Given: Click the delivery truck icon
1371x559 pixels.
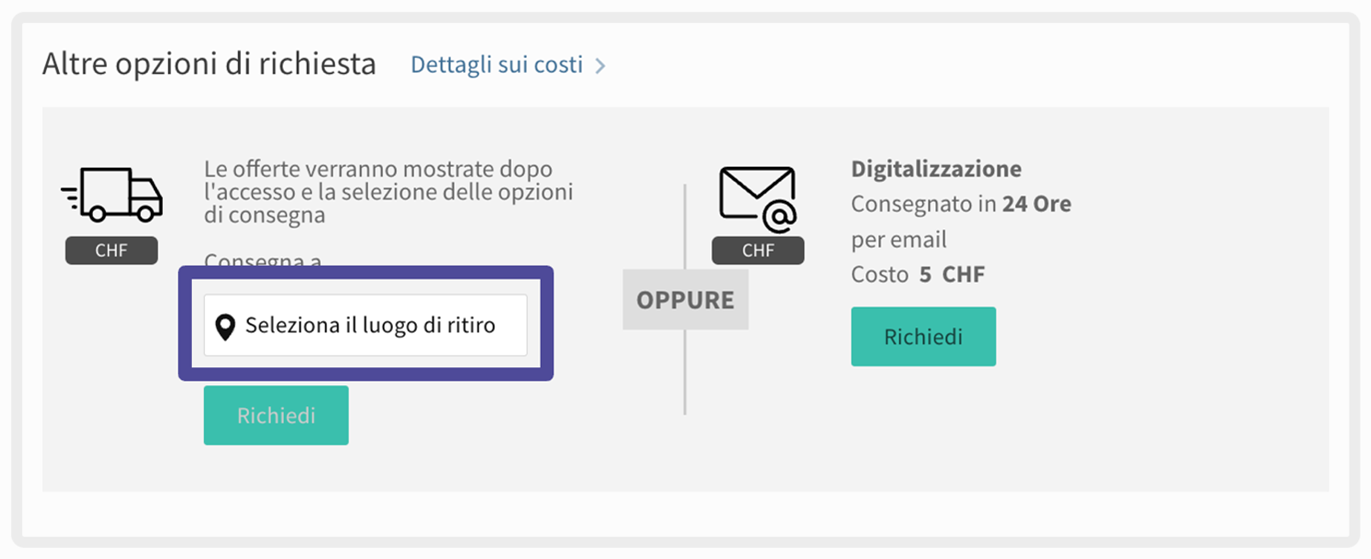Looking at the screenshot, I should click(112, 194).
